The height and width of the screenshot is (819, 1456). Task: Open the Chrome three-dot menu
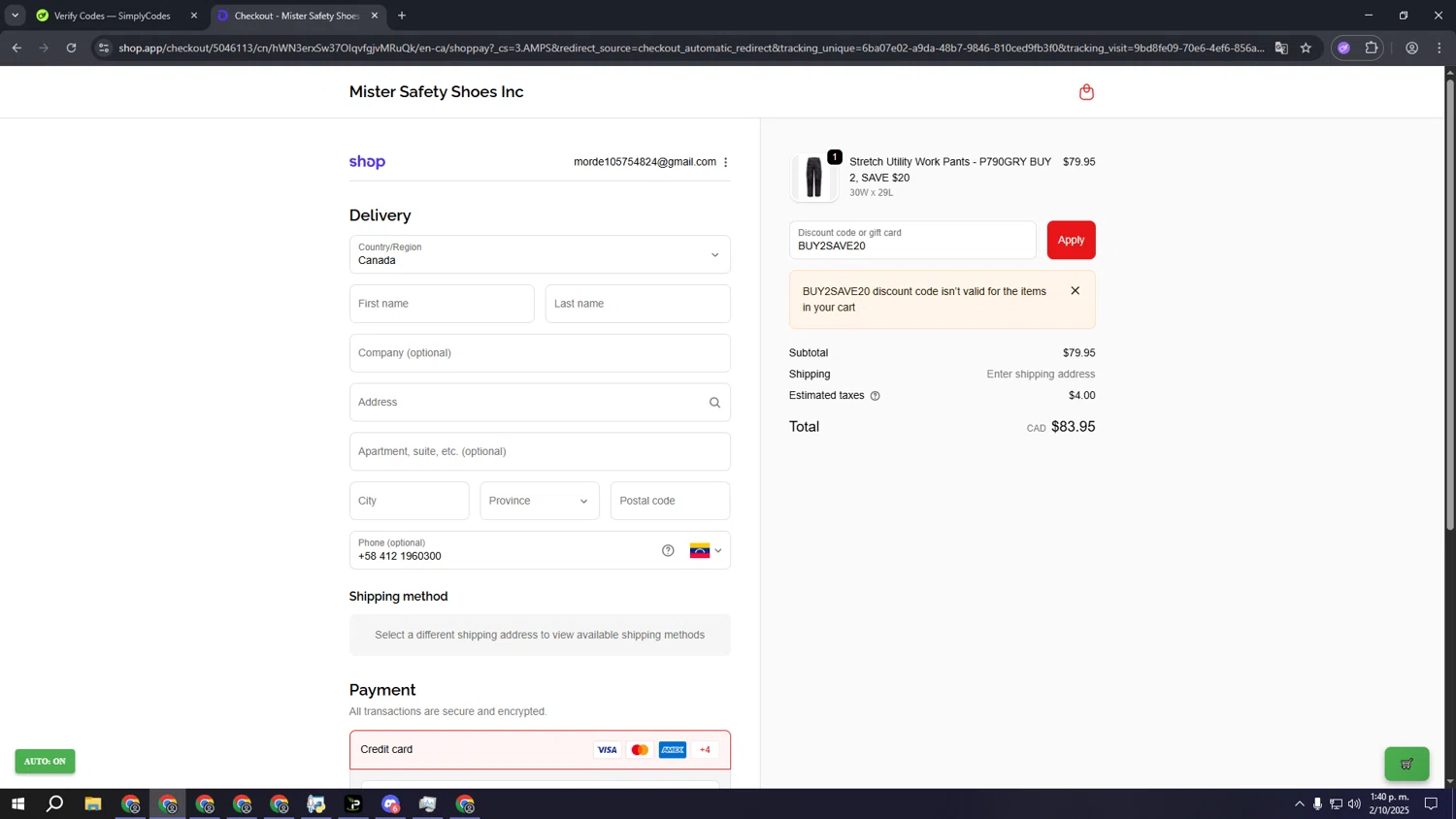[x=1439, y=48]
